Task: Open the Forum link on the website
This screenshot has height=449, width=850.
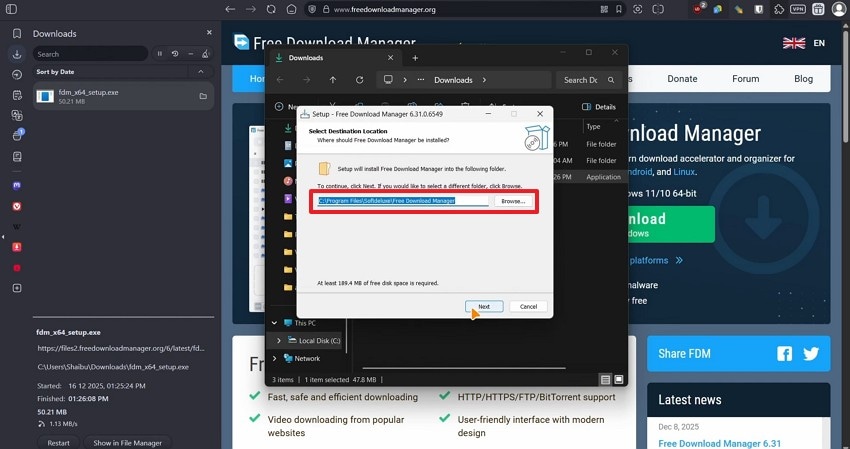Action: pos(745,79)
